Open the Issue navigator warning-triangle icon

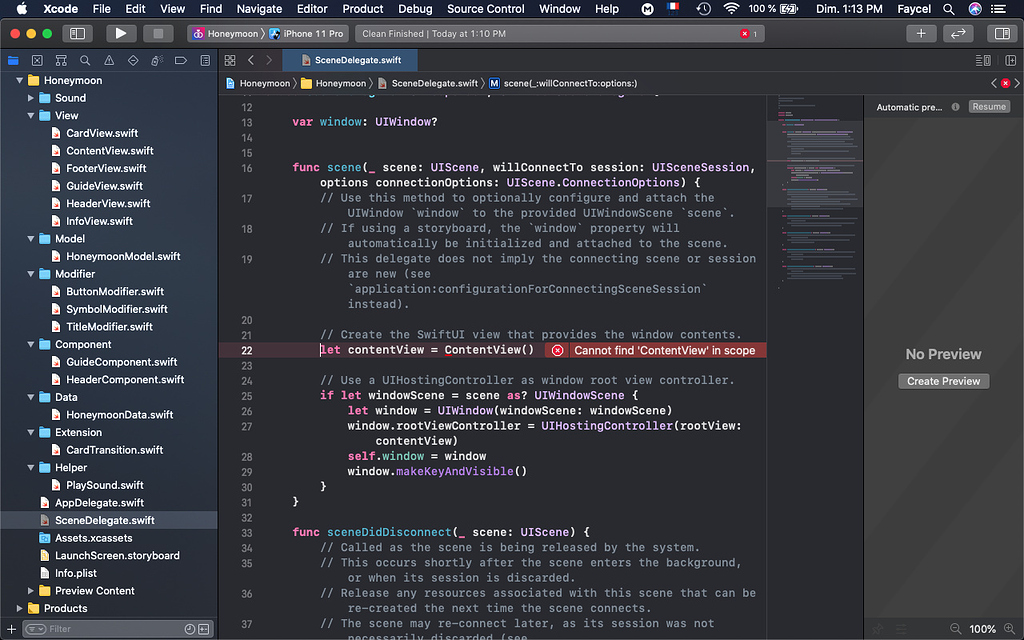(109, 60)
